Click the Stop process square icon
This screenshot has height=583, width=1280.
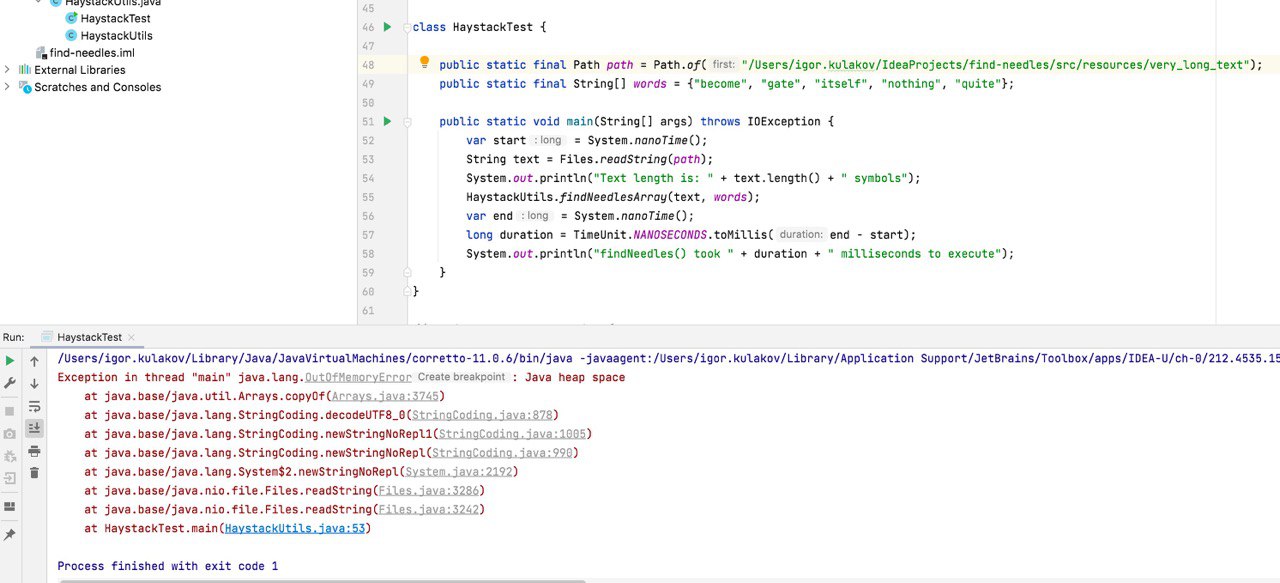[10, 411]
